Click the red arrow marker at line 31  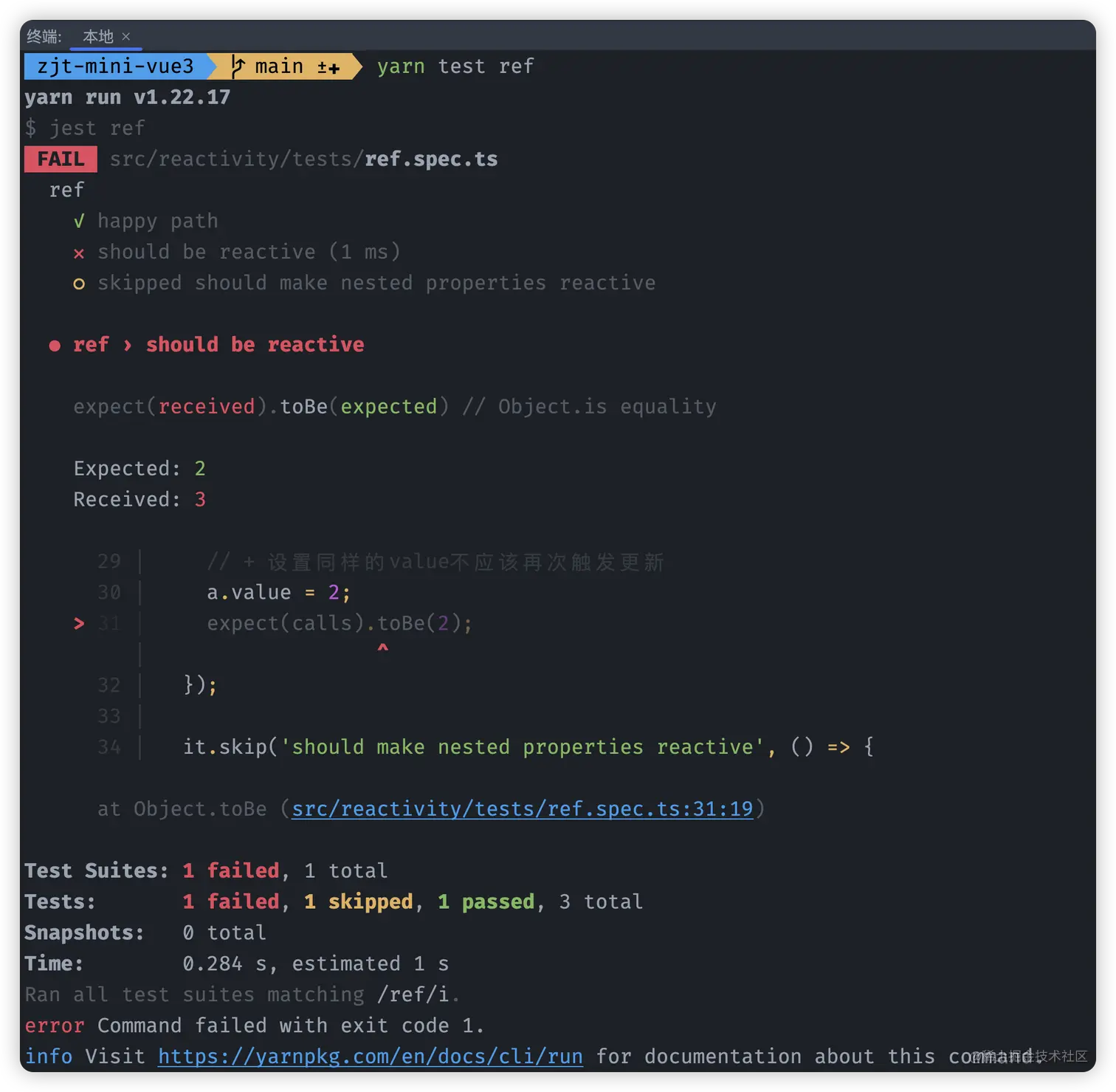coord(79,624)
